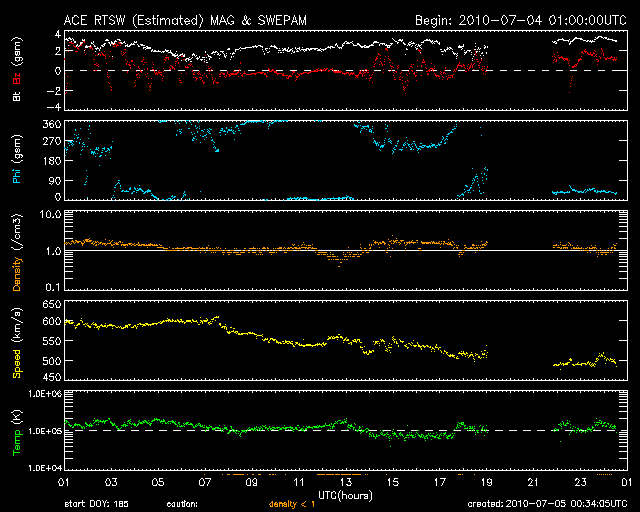
Task: Click the '10.0' tick label on the Density axis
Action: tap(50, 215)
